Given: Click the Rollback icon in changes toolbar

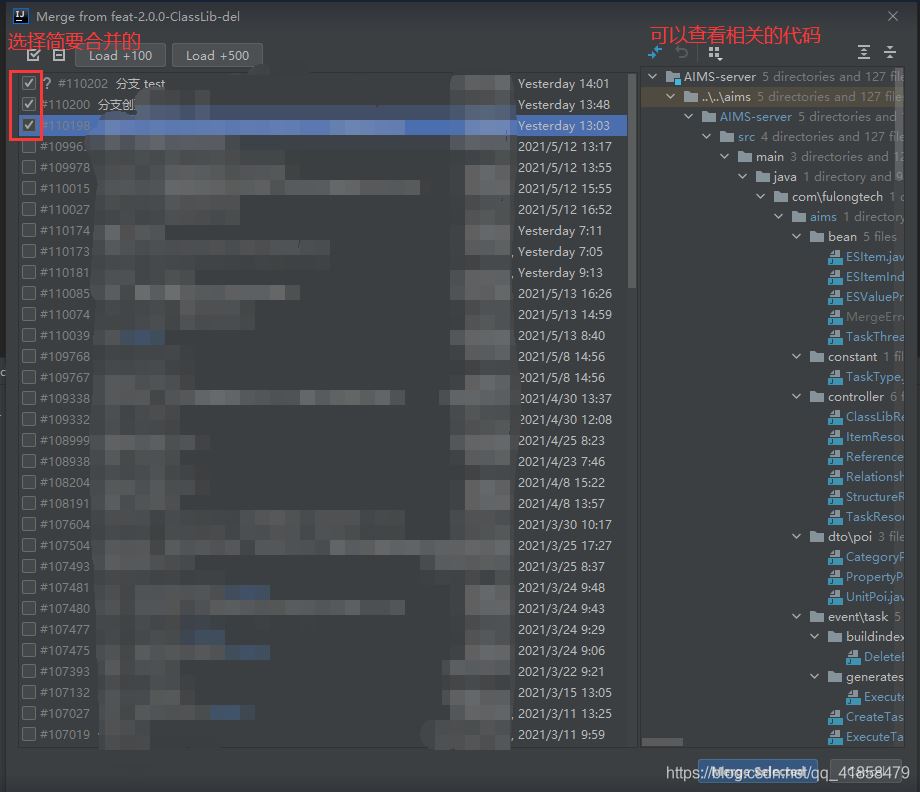Looking at the screenshot, I should (x=682, y=53).
